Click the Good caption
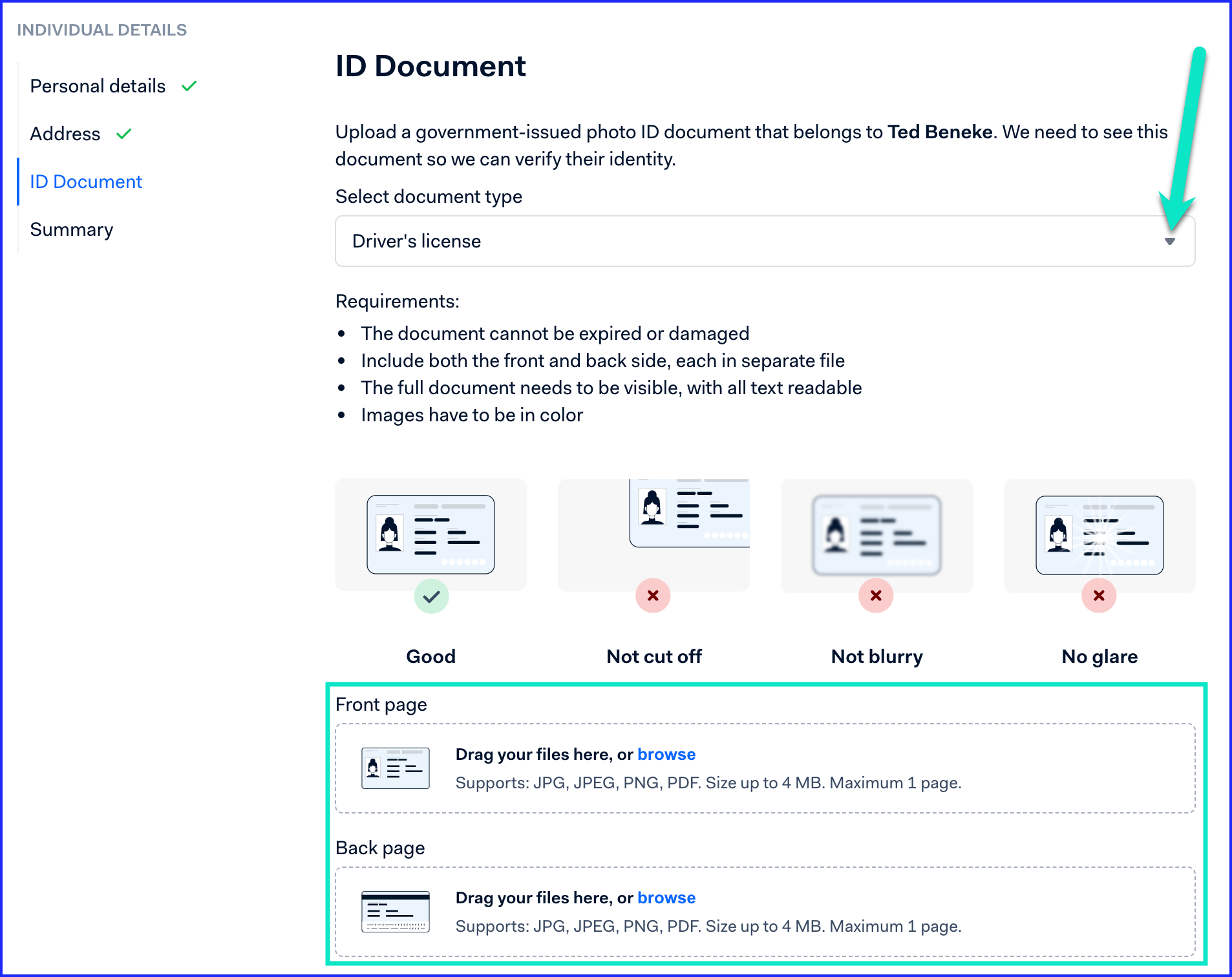The width and height of the screenshot is (1232, 977). (x=430, y=657)
